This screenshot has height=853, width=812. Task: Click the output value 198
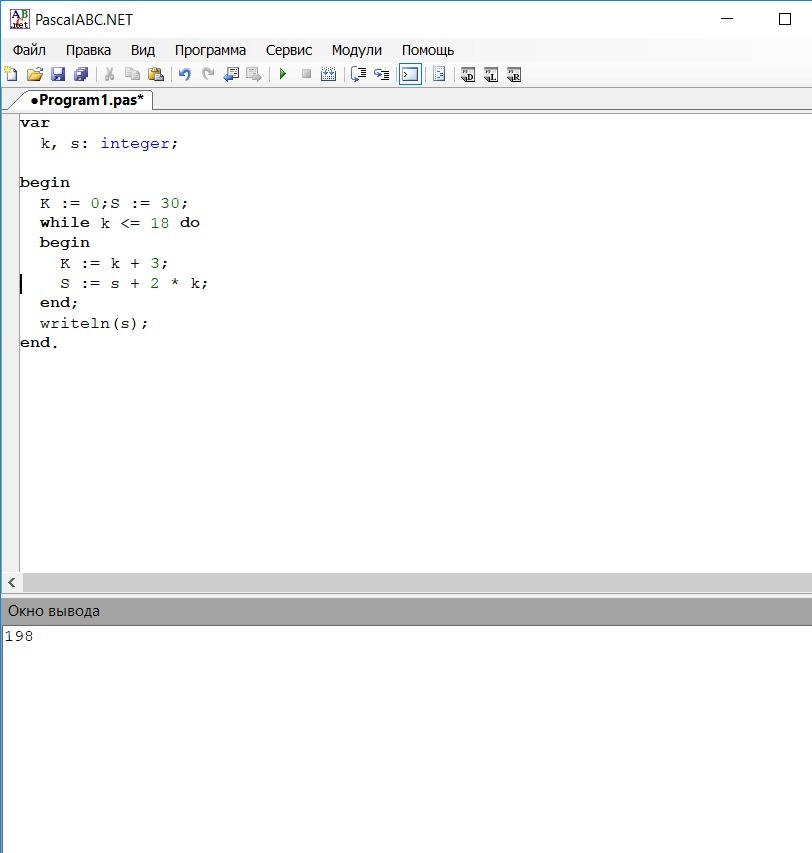click(19, 636)
